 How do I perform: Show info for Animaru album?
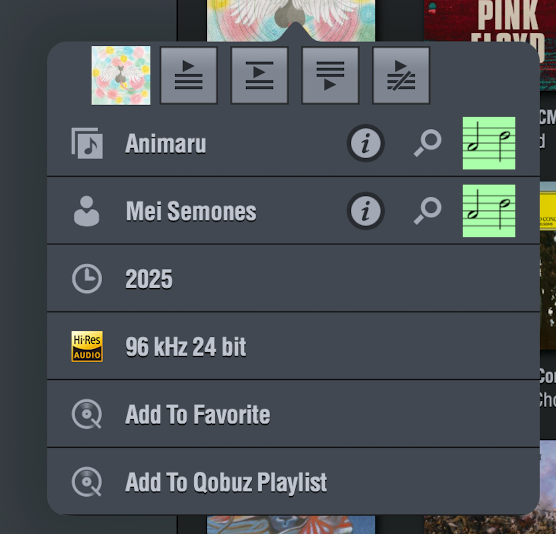pos(366,143)
